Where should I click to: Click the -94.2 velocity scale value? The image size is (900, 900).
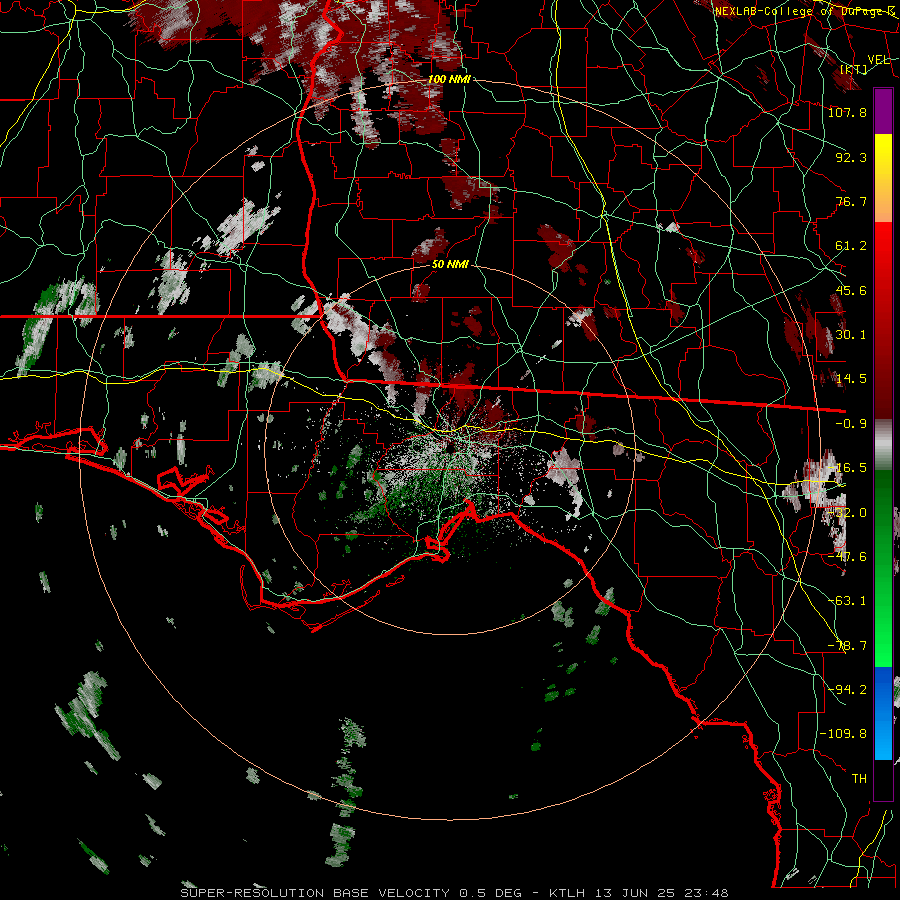847,689
